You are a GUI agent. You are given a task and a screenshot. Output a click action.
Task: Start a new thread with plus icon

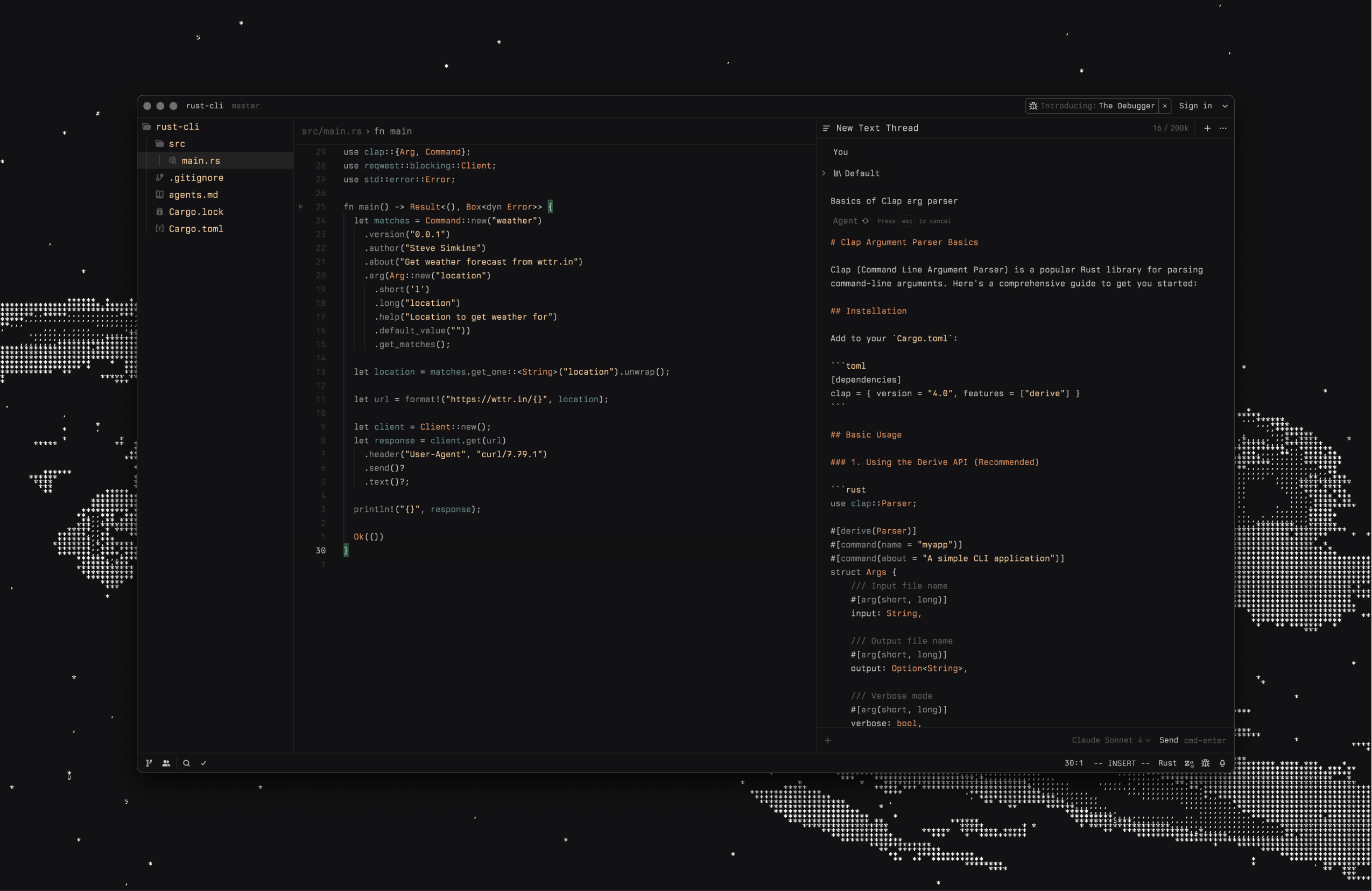point(1207,128)
